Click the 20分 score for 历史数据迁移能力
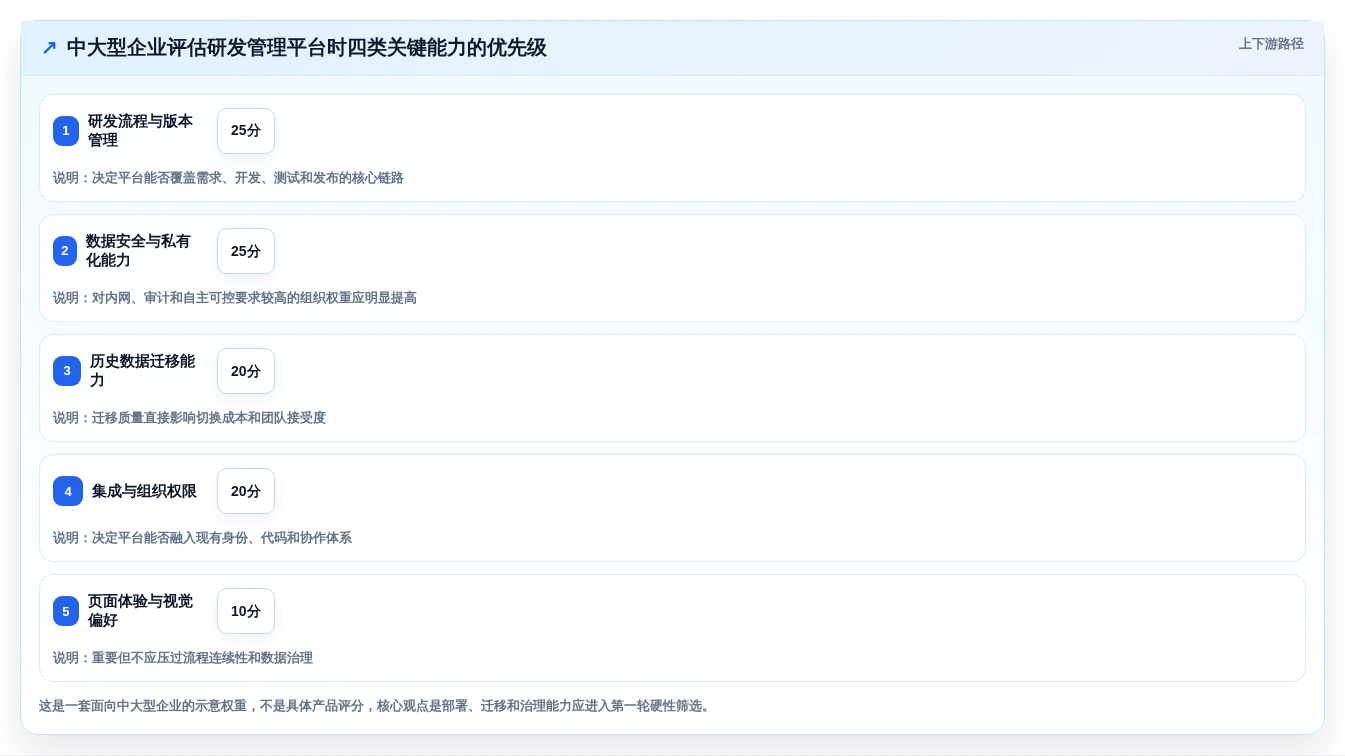1345x756 pixels. [246, 371]
